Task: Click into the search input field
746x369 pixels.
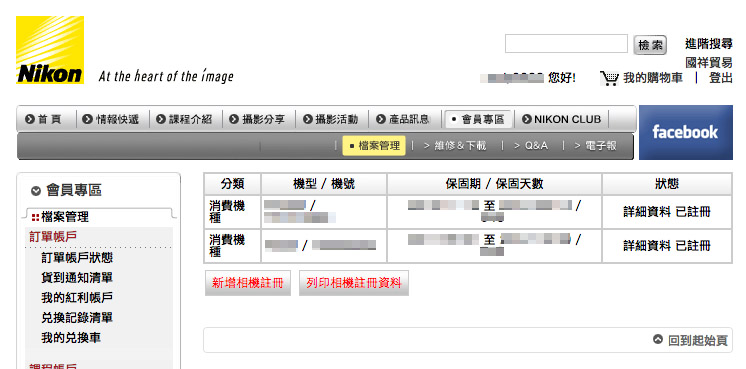Action: pyautogui.click(x=566, y=44)
